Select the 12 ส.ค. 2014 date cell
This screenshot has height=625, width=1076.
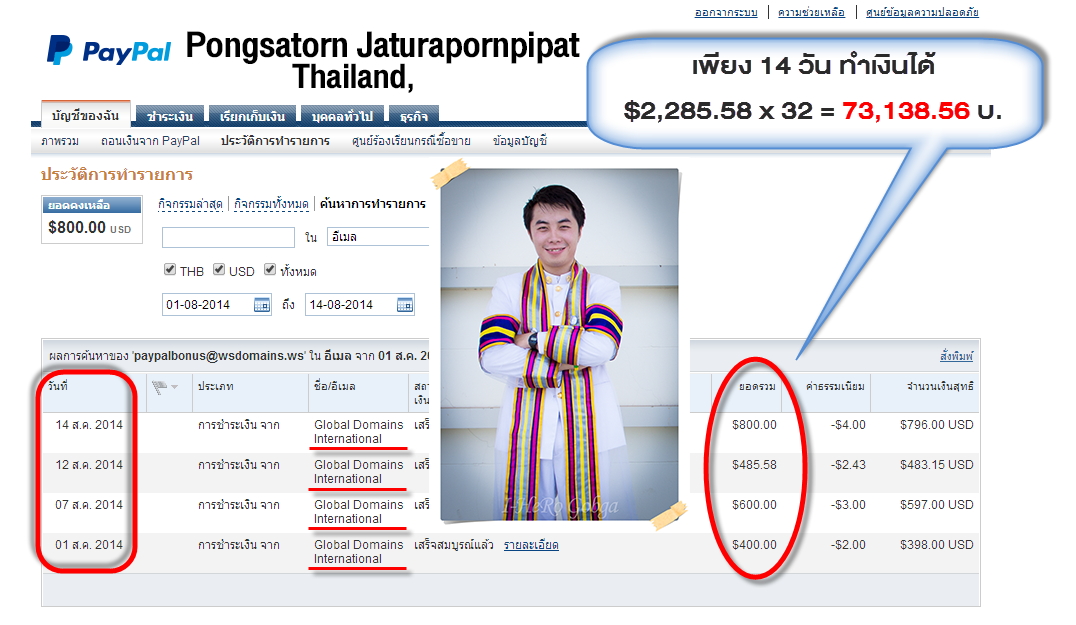pyautogui.click(x=89, y=465)
